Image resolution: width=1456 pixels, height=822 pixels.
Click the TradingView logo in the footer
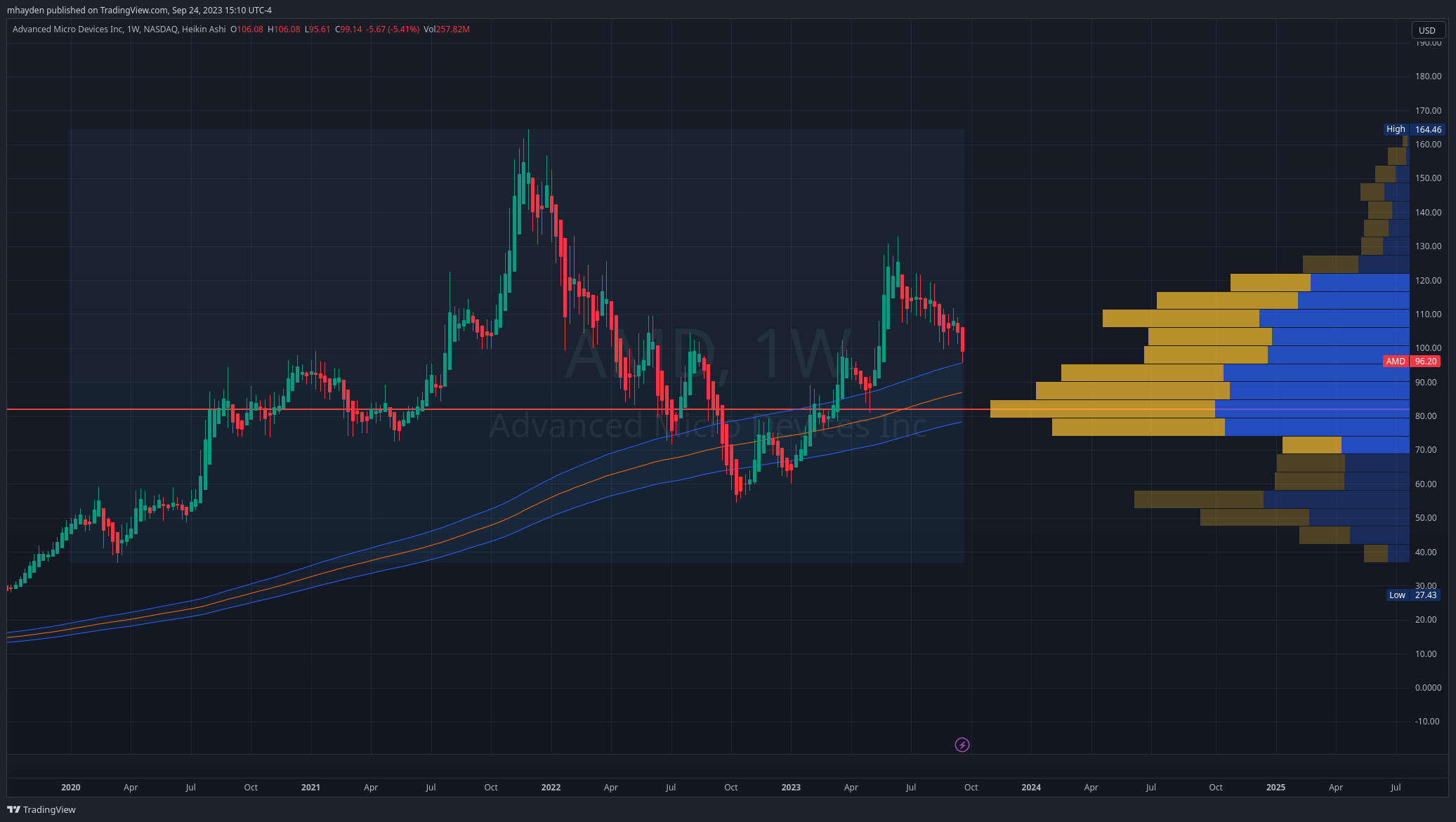pos(41,809)
